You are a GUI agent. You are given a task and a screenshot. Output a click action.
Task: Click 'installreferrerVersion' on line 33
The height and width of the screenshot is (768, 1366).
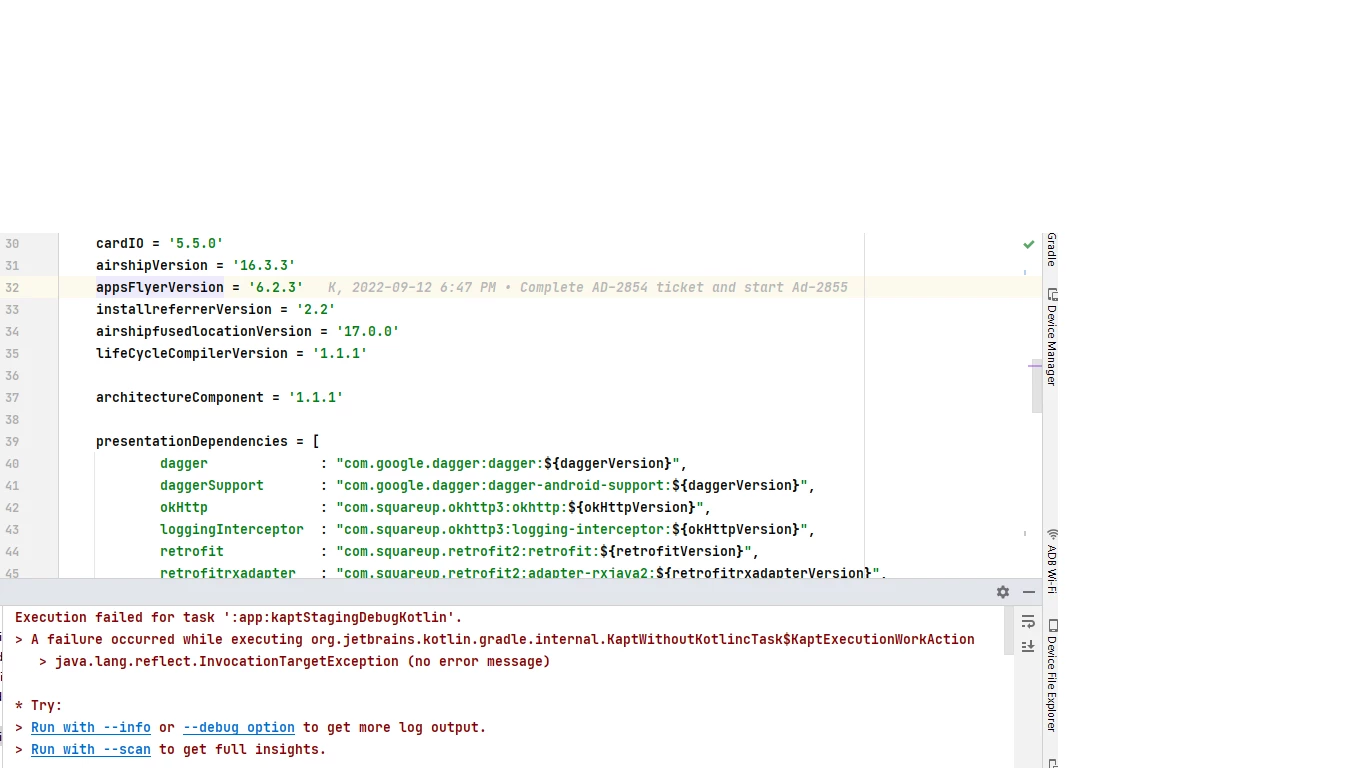pos(184,309)
